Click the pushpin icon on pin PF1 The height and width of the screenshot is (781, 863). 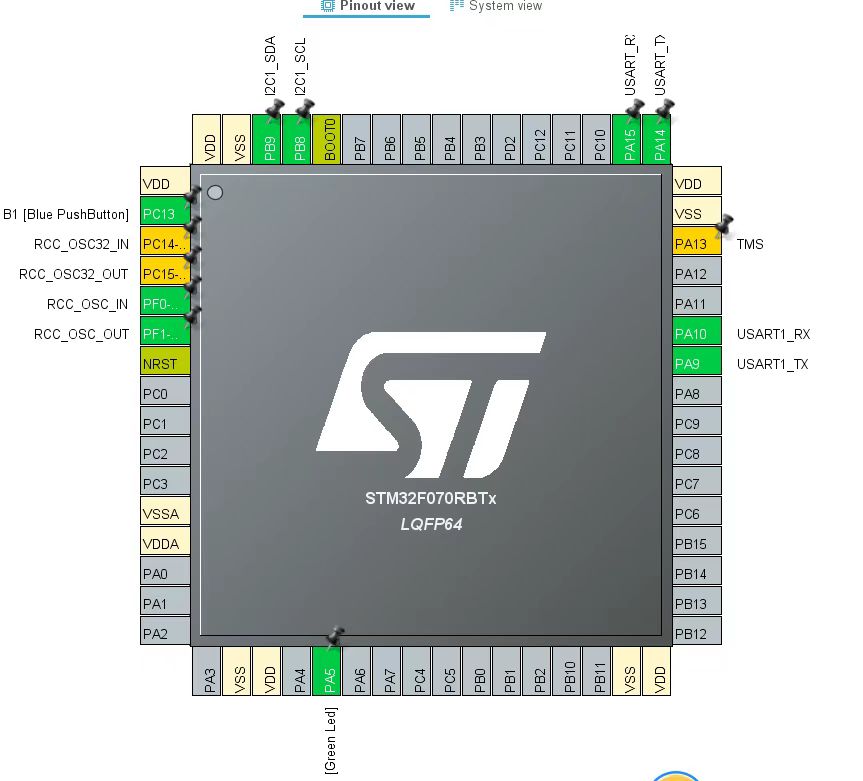[192, 315]
